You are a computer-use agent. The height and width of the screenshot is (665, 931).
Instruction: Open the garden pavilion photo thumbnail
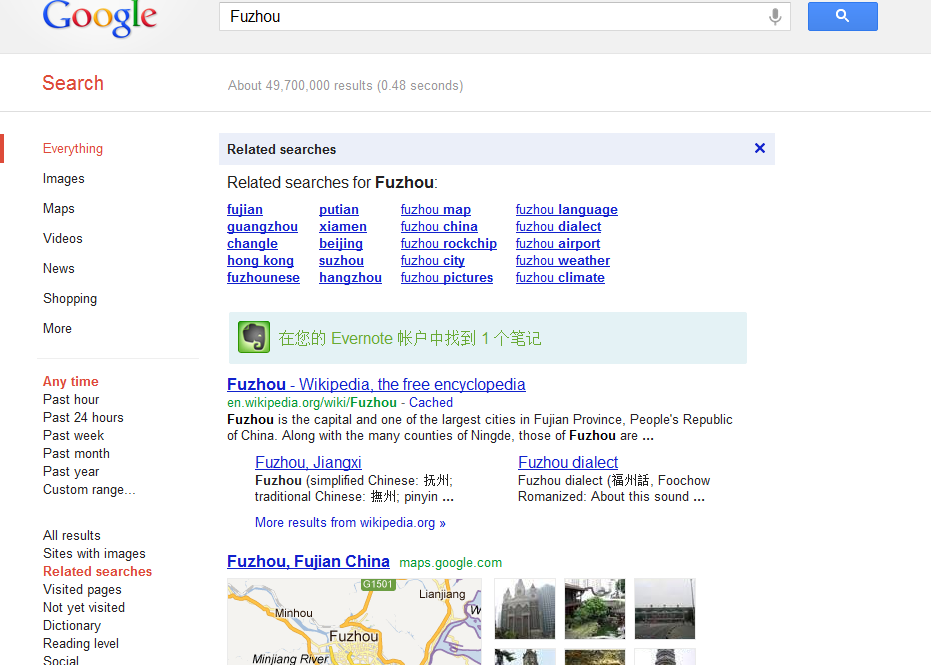pos(595,609)
